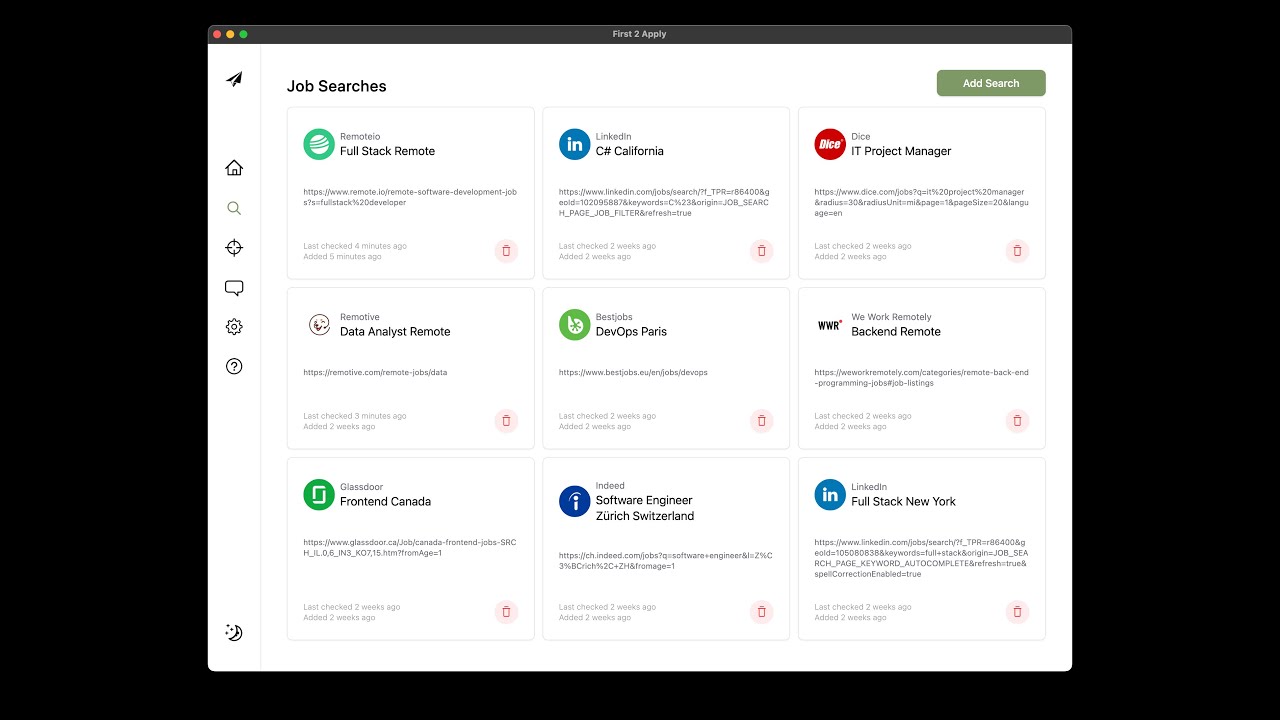The width and height of the screenshot is (1280, 720).
Task: Delete the Frontend Canada search
Action: [506, 612]
